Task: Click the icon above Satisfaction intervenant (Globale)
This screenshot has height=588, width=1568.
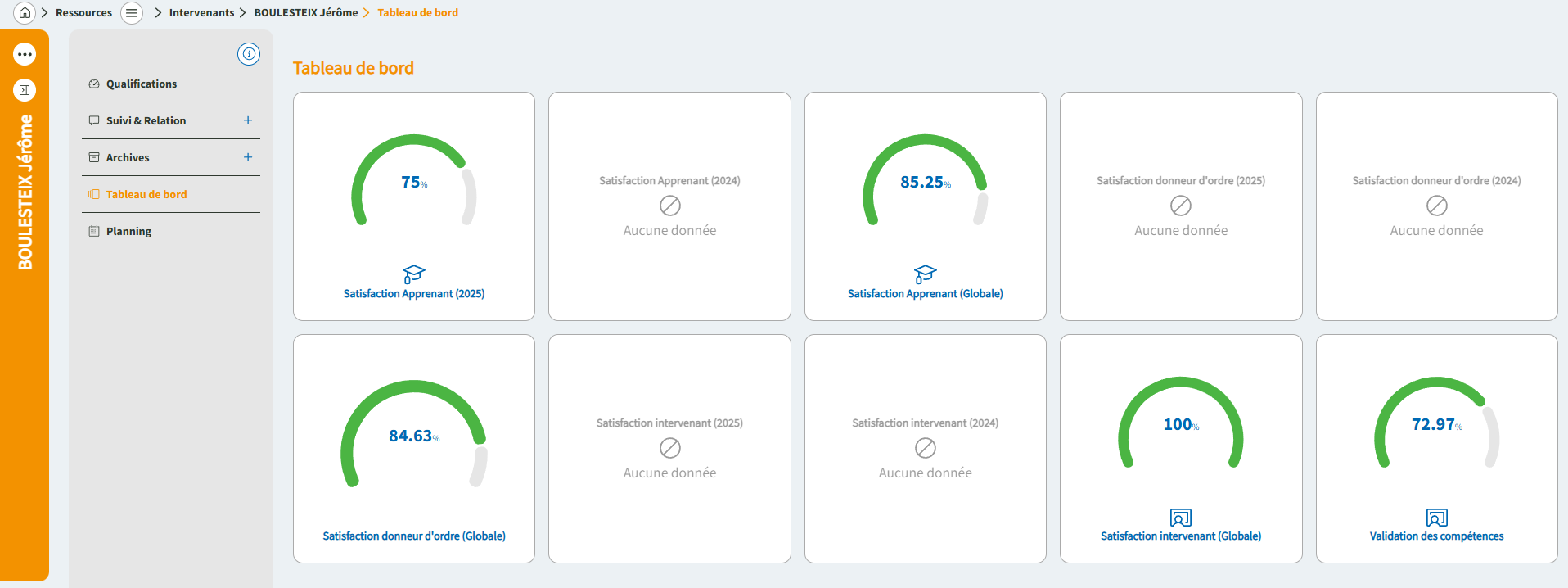Action: (1180, 518)
